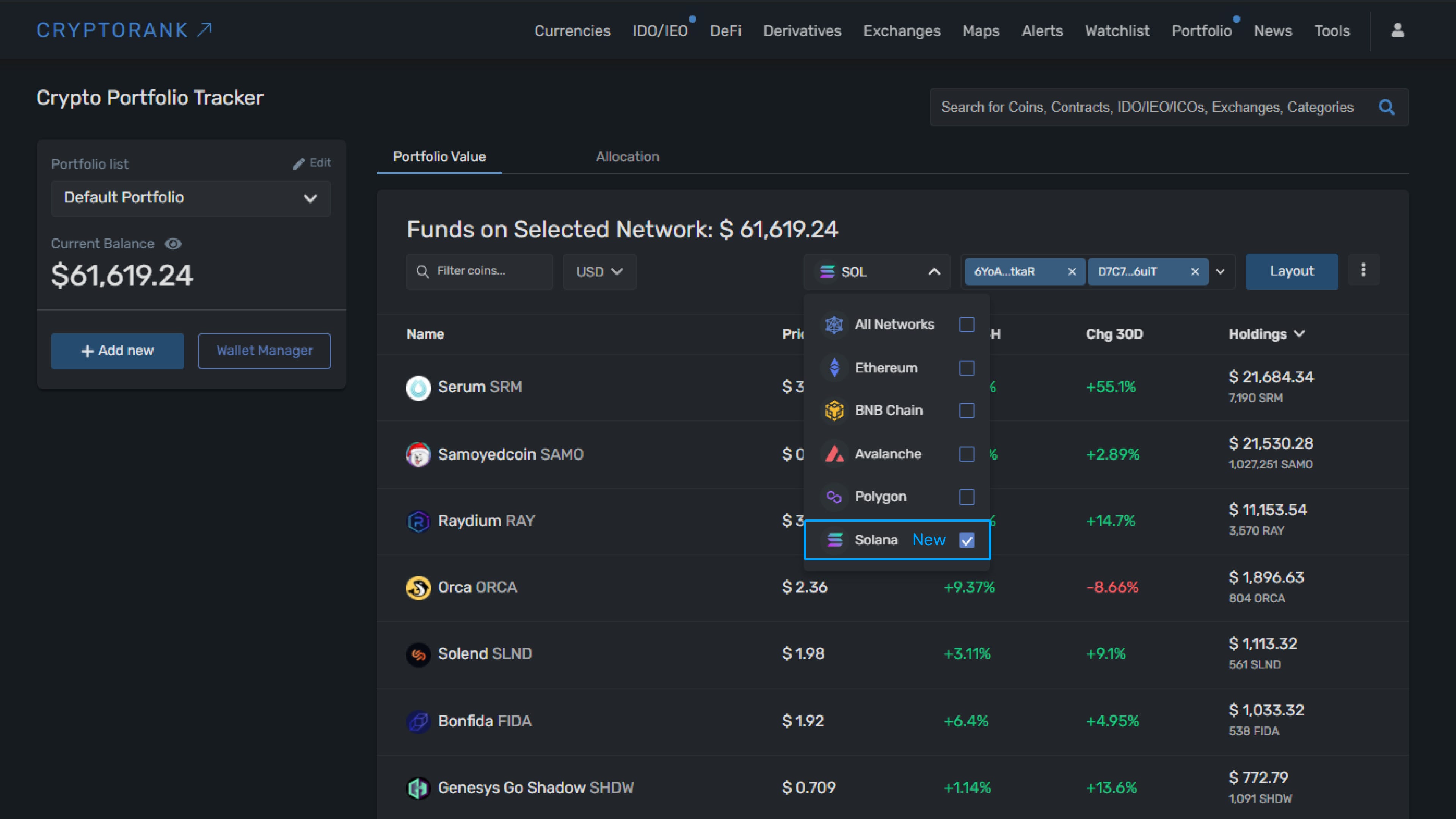Open the Default Portfolio dropdown
Viewport: 1456px width, 819px height.
pyautogui.click(x=190, y=198)
